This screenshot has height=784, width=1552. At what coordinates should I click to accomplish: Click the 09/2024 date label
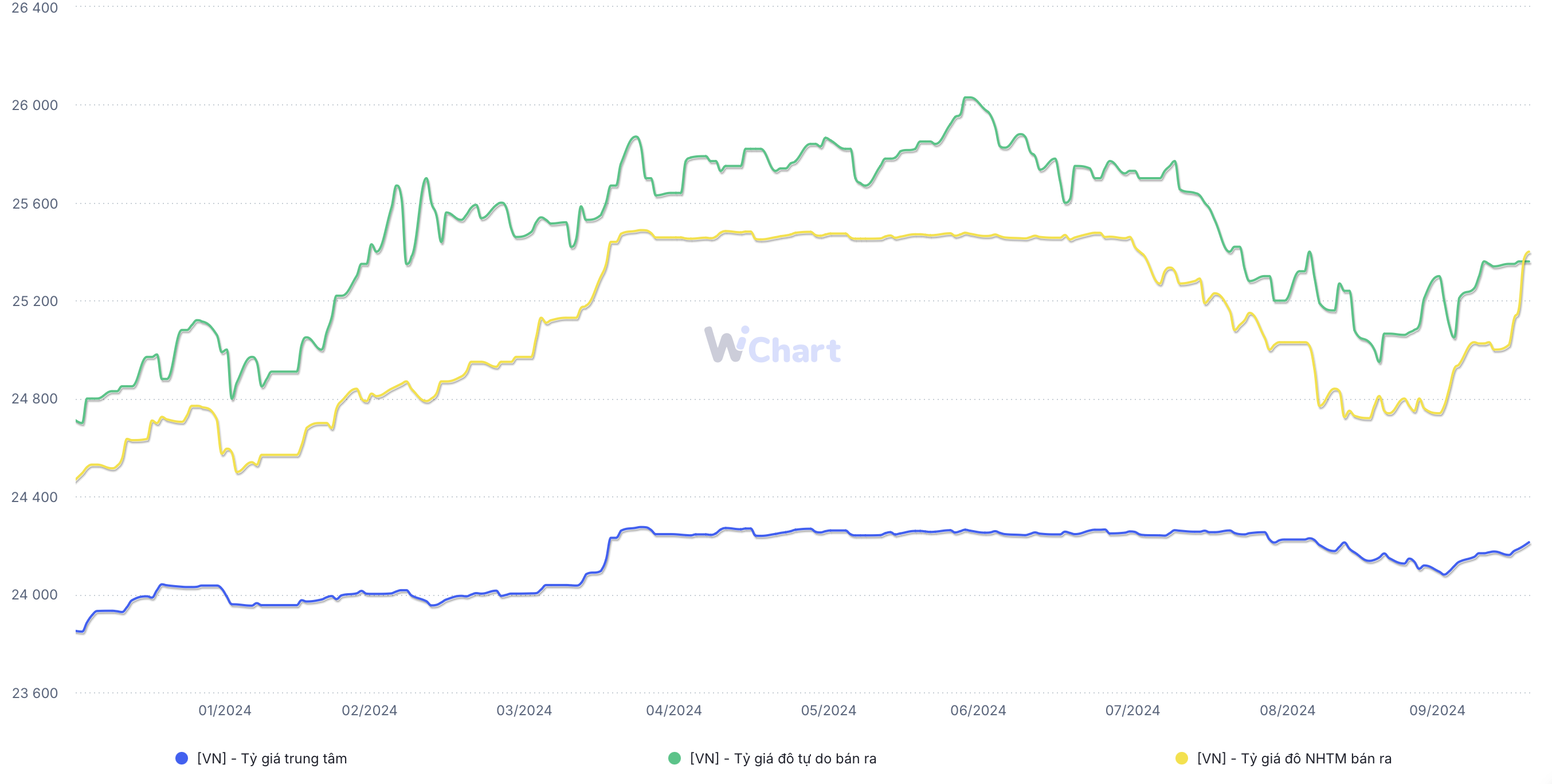tap(1437, 711)
